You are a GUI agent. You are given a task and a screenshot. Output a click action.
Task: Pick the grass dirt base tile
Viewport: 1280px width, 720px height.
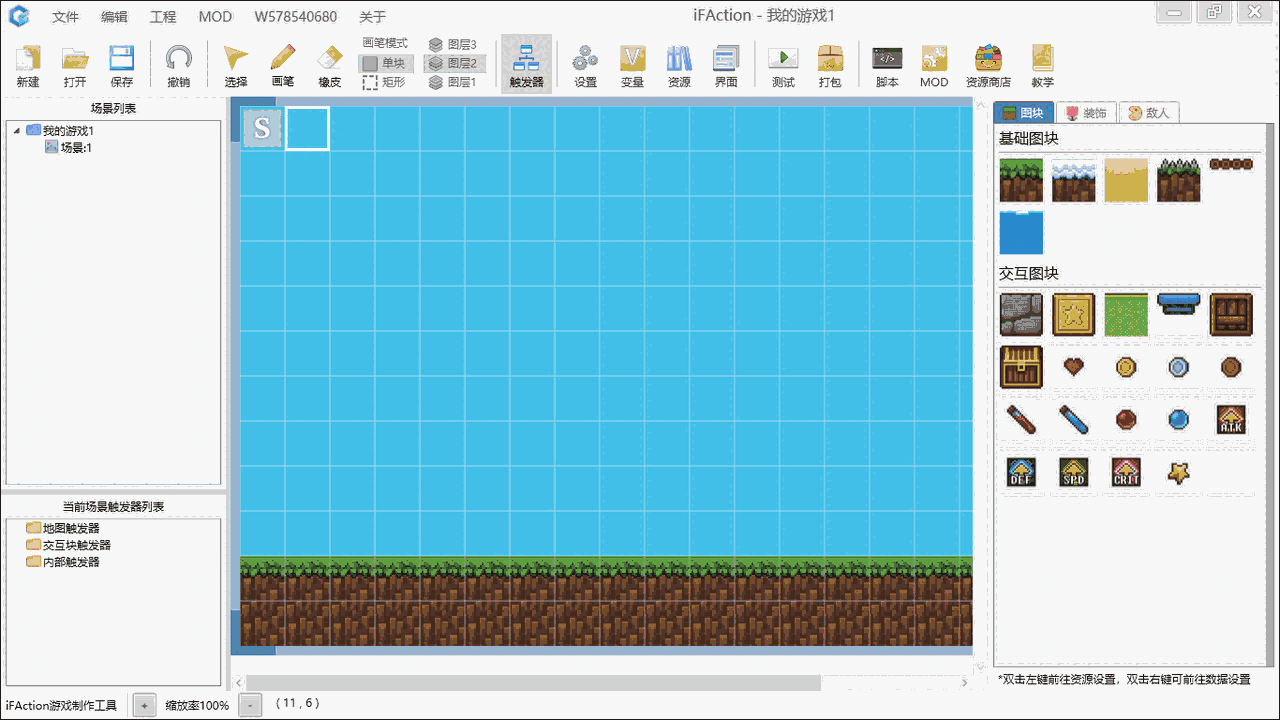pyautogui.click(x=1021, y=180)
